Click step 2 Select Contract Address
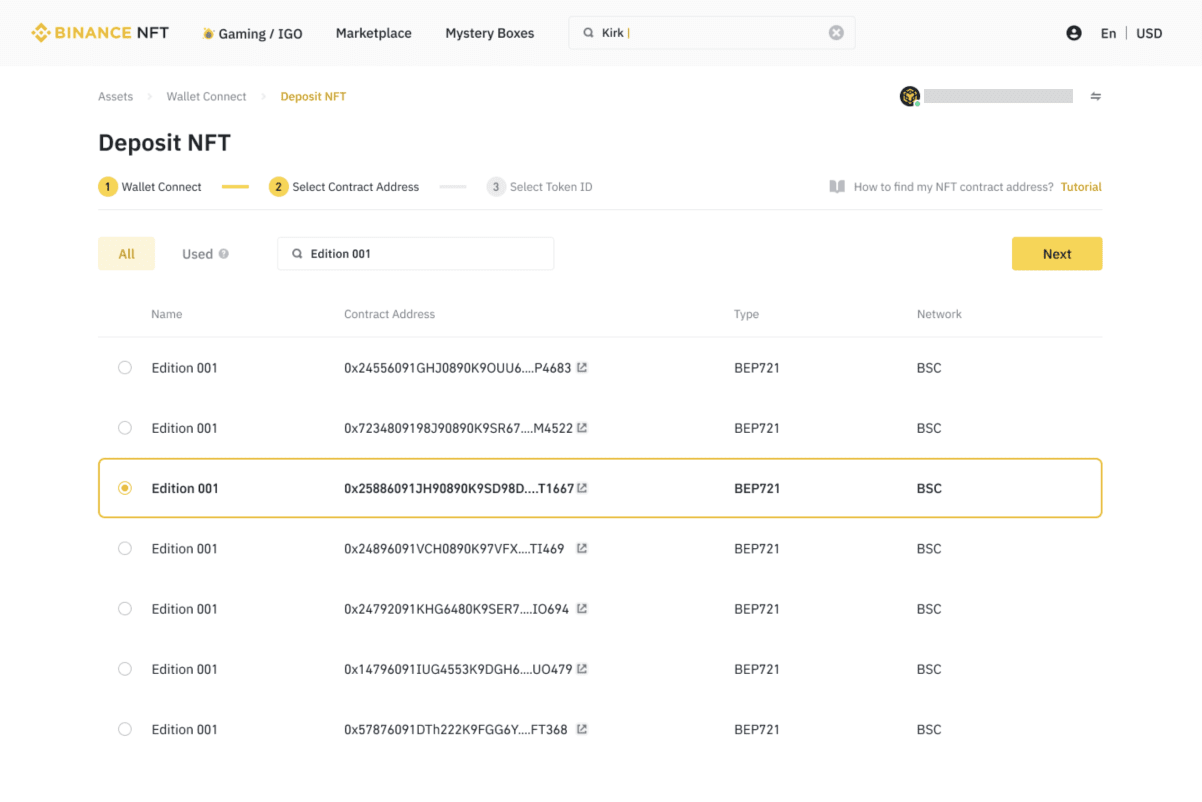The image size is (1202, 802). (x=344, y=187)
